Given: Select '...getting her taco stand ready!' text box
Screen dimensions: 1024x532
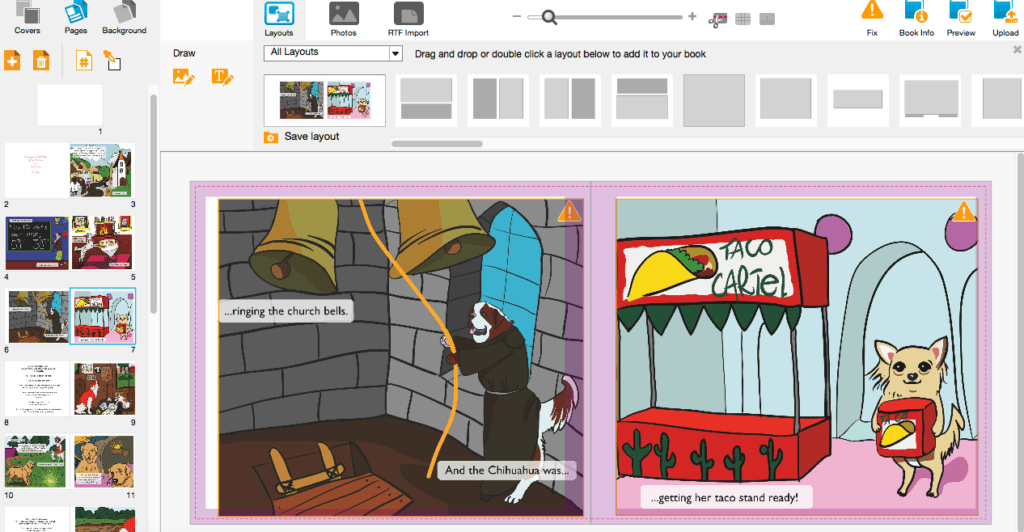Looking at the screenshot, I should click(x=727, y=497).
